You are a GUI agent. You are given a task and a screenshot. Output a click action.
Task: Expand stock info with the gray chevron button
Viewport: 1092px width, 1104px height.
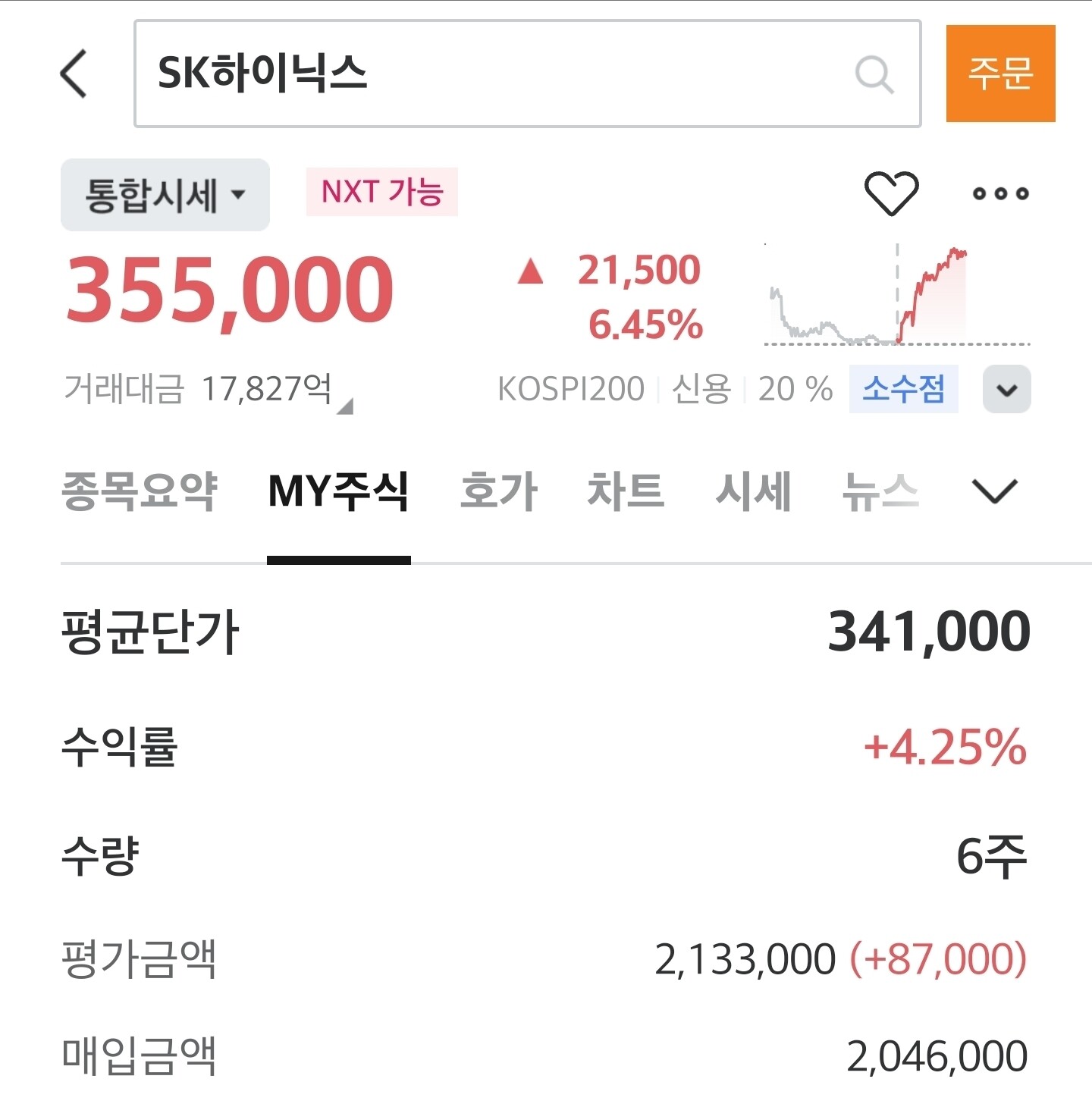tap(1006, 389)
